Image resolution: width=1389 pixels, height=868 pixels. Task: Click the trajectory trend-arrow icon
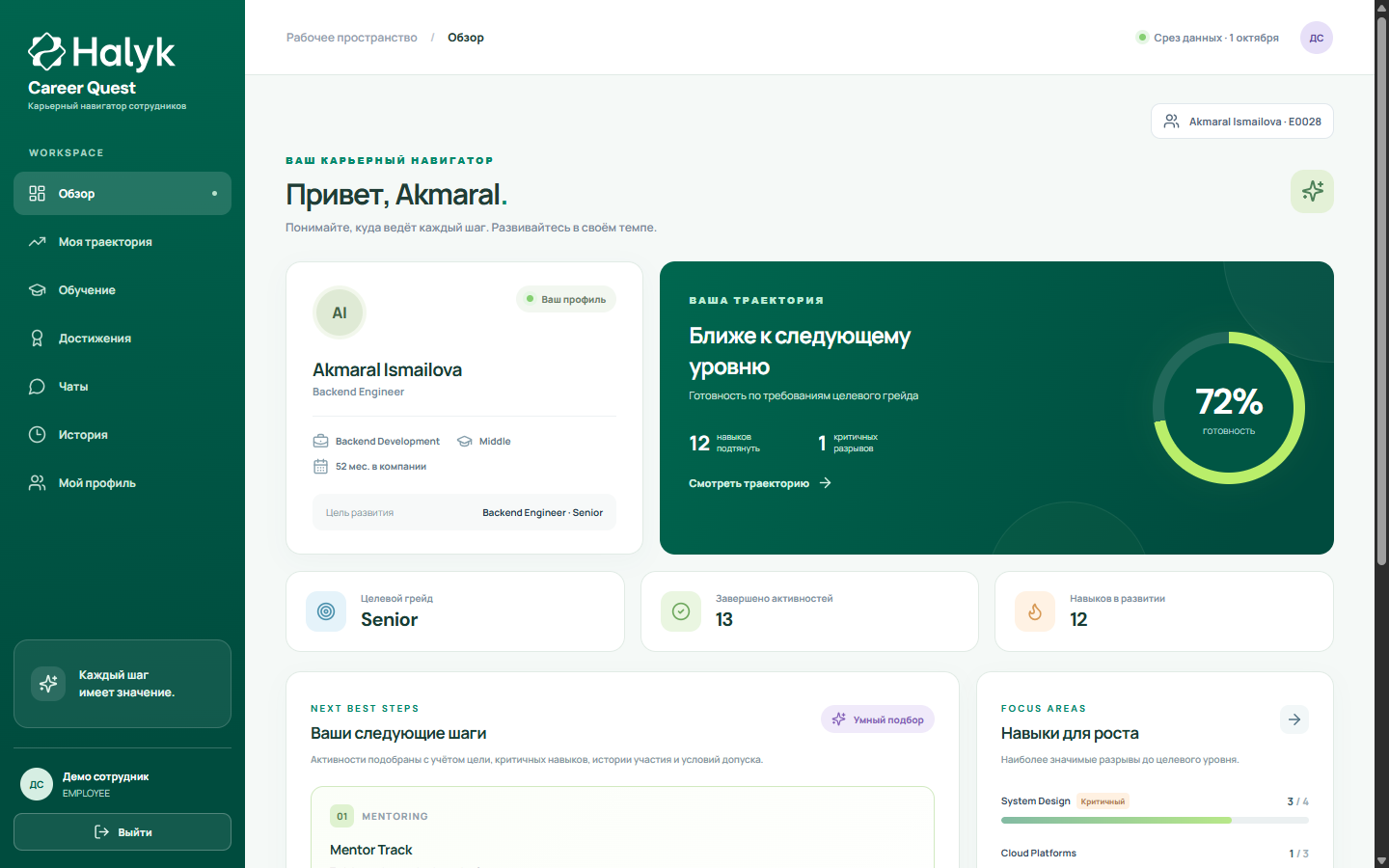coord(37,241)
